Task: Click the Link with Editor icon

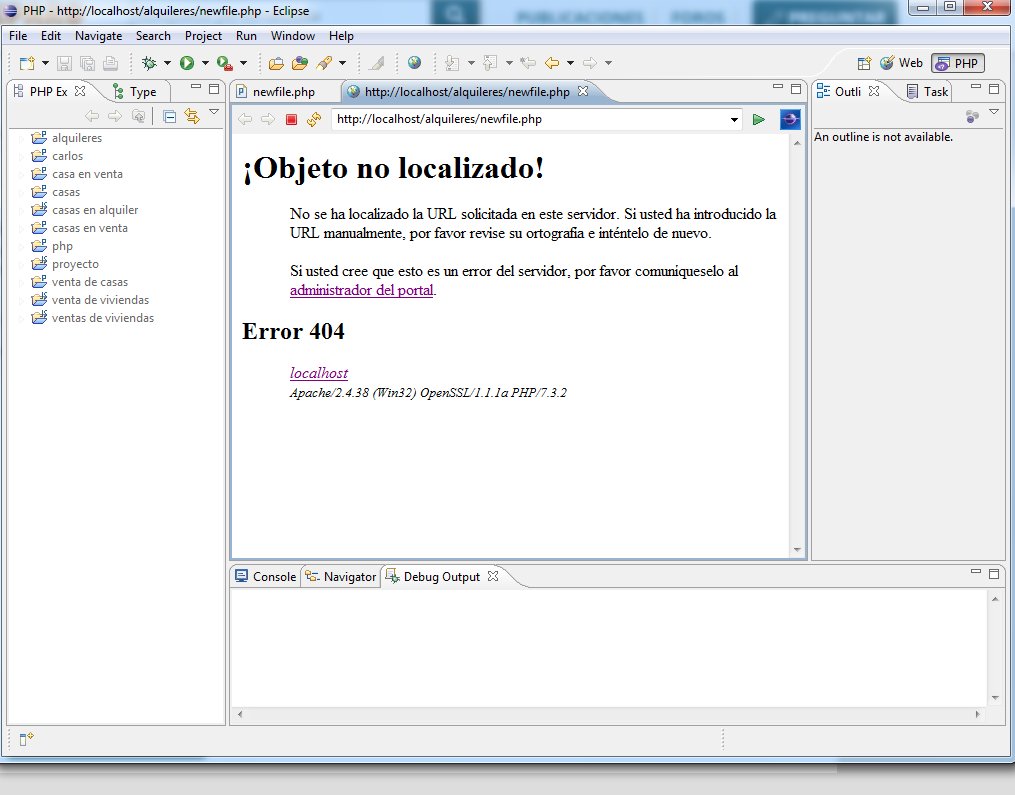Action: [x=192, y=117]
